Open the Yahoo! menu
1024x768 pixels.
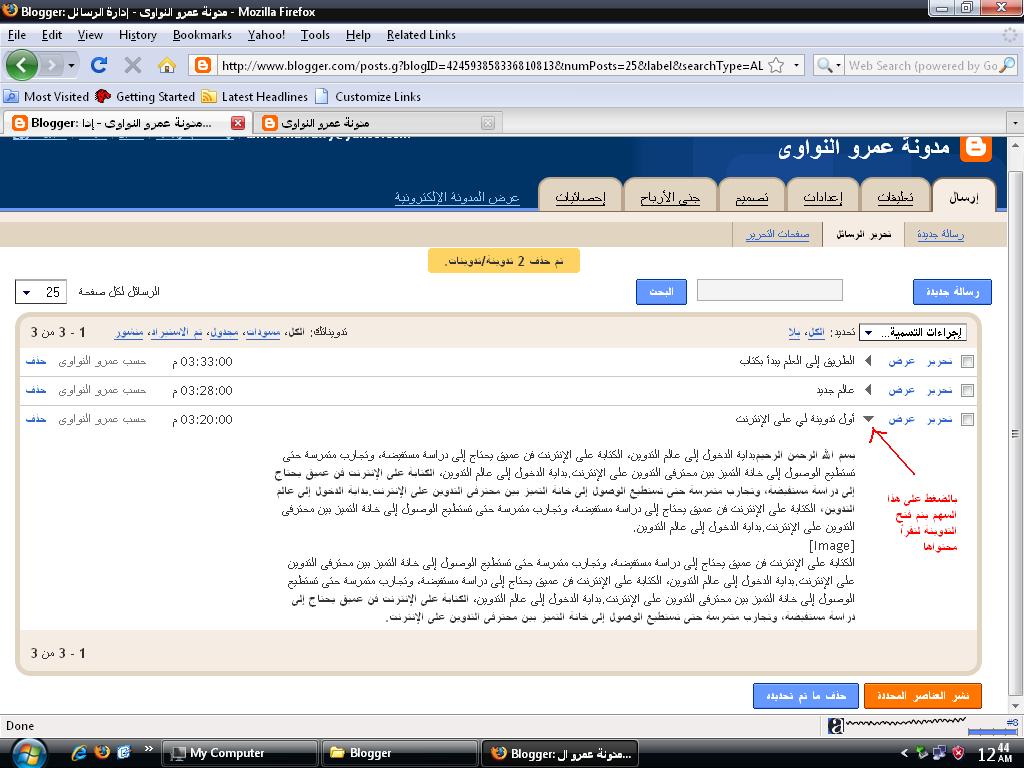[266, 35]
